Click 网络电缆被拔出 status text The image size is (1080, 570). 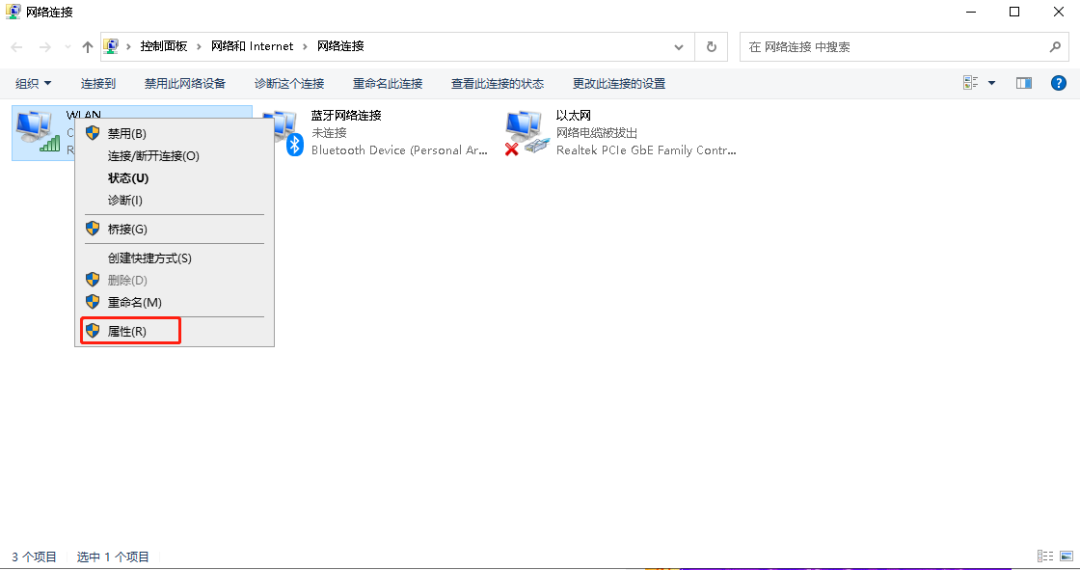(x=596, y=133)
